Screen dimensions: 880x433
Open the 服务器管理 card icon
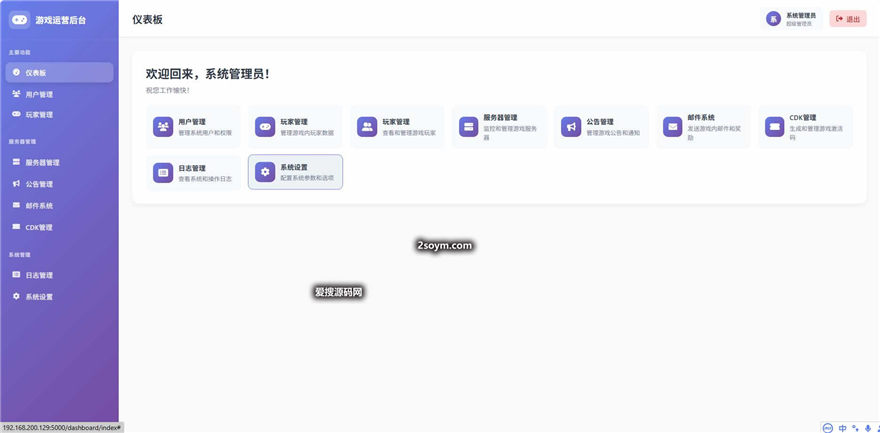[469, 127]
